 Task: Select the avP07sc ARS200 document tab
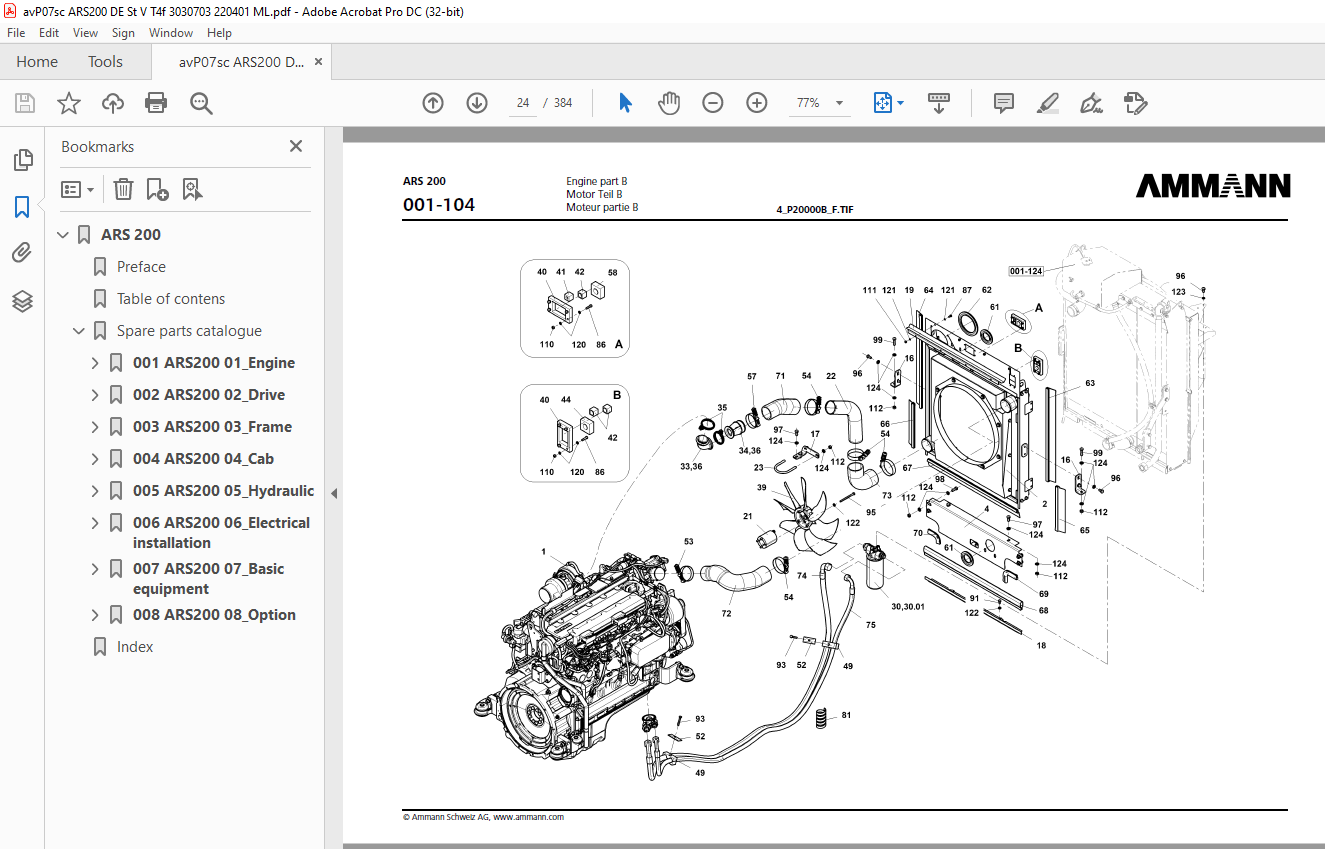click(241, 62)
